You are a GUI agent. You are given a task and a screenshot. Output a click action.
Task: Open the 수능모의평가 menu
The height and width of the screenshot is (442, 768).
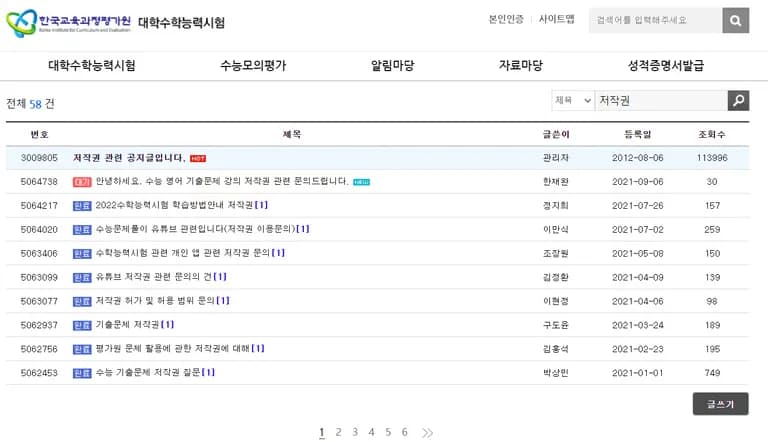tap(252, 65)
